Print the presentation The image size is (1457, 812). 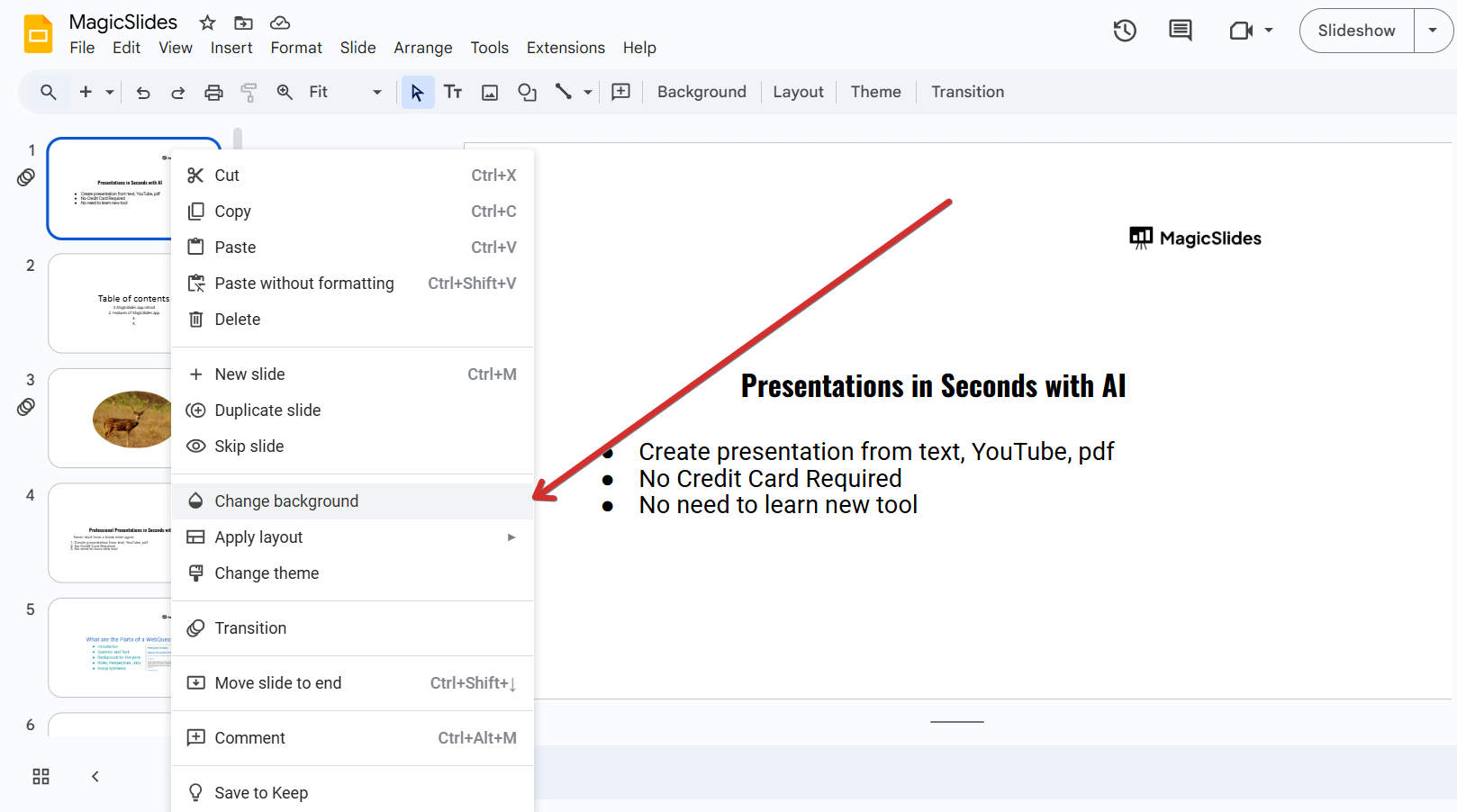click(213, 92)
